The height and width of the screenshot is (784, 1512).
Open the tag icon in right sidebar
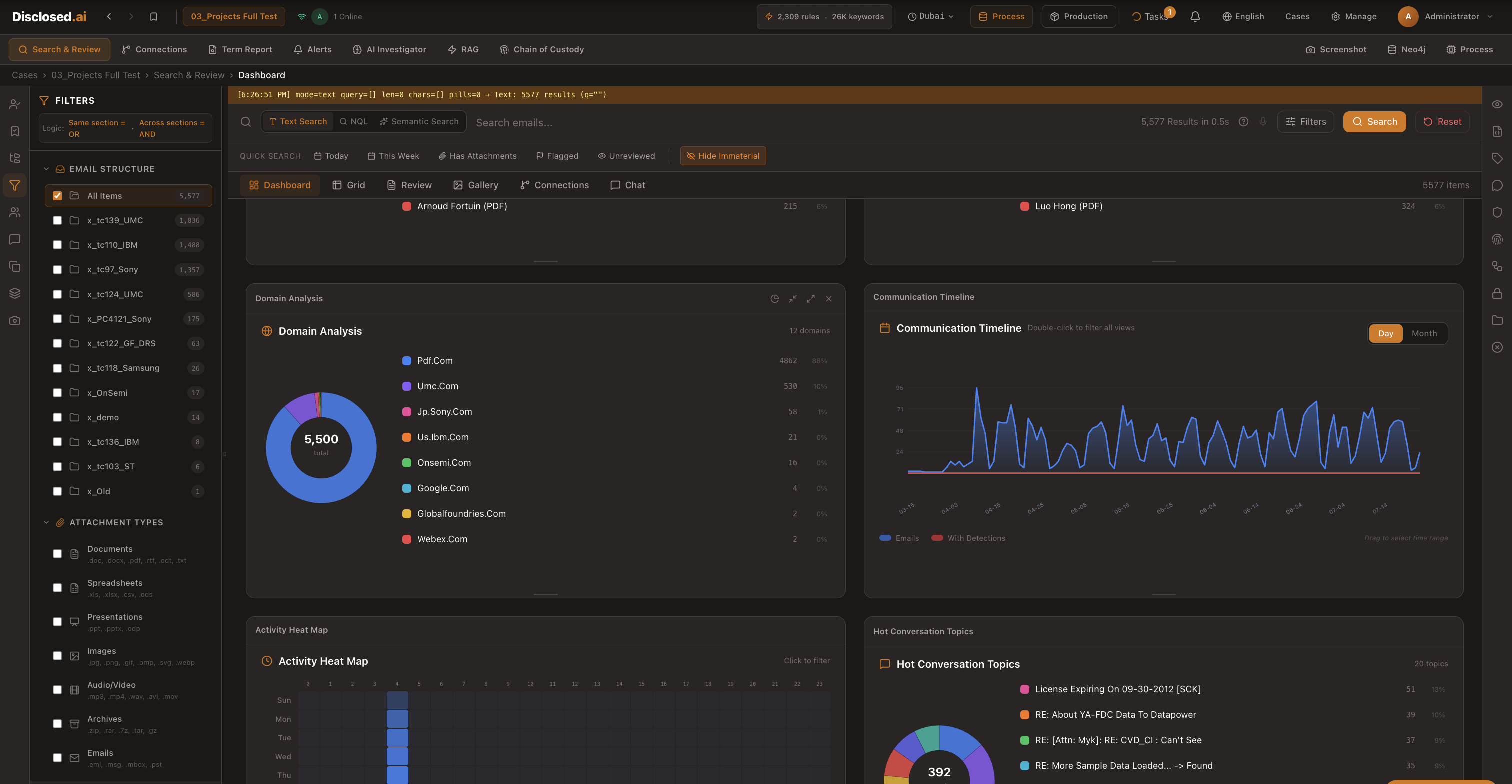pyautogui.click(x=1497, y=158)
